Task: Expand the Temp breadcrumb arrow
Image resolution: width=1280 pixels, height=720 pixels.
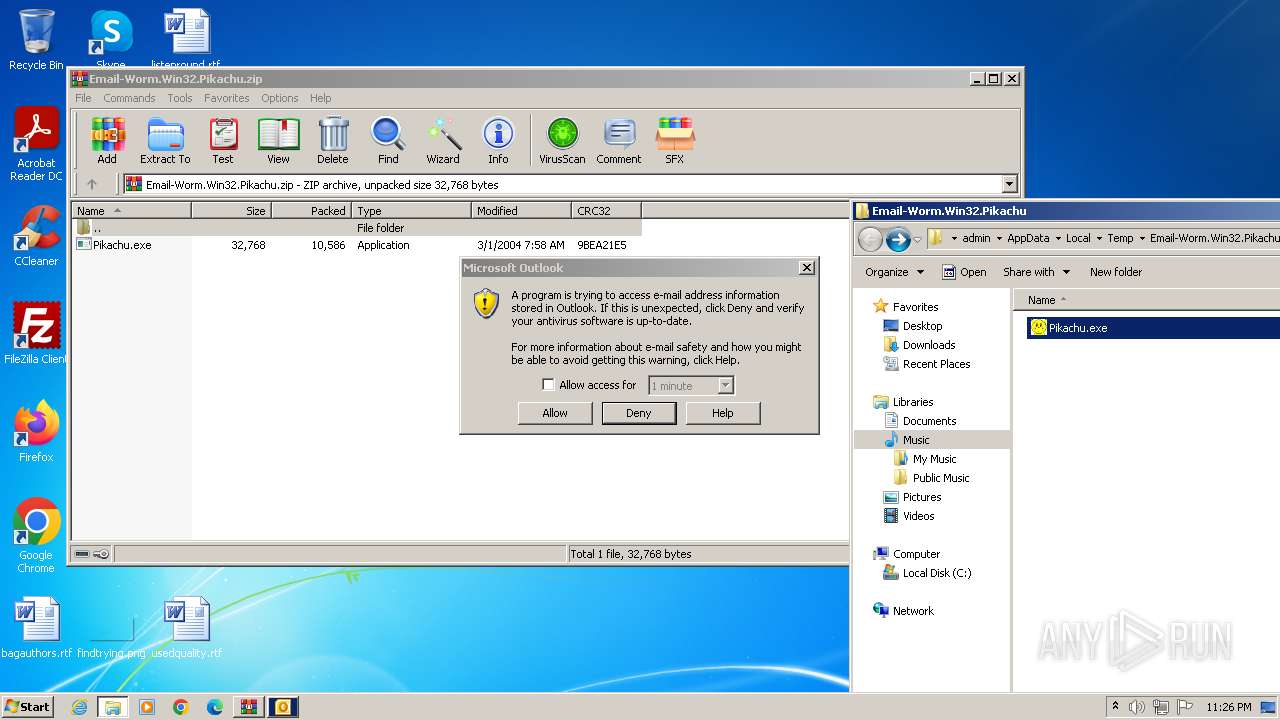Action: click(1141, 238)
